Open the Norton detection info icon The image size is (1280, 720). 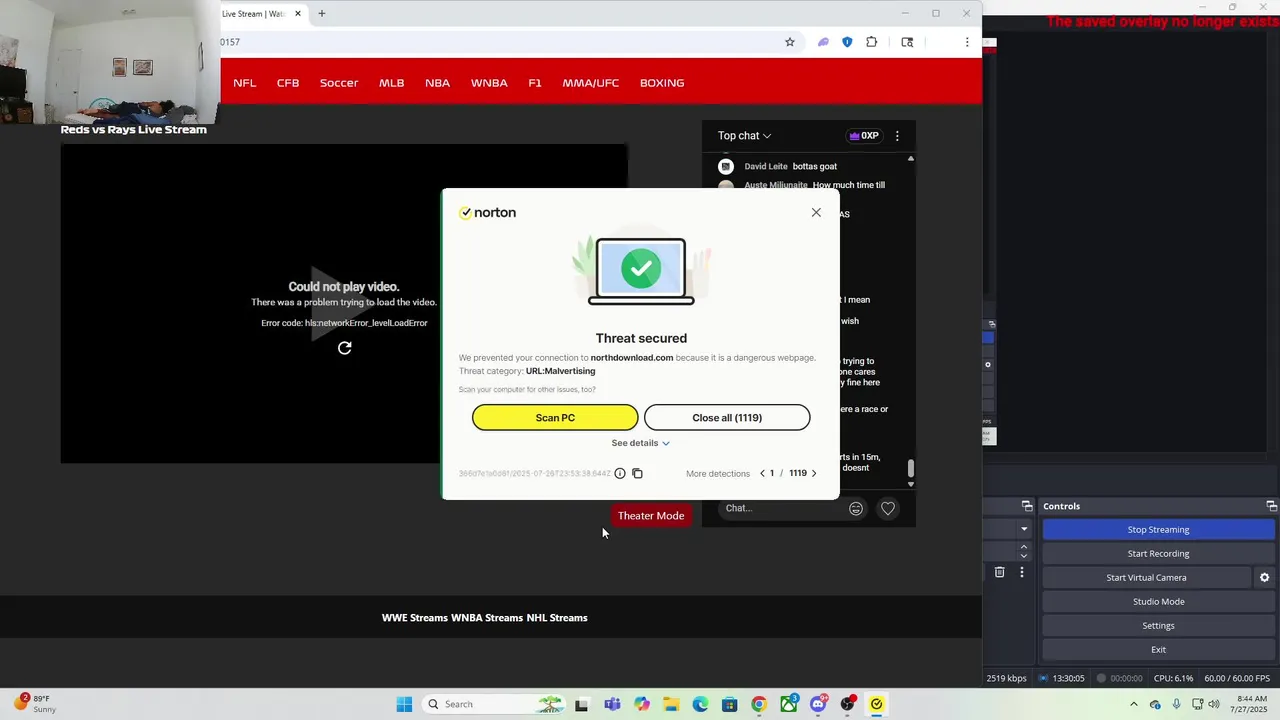[x=620, y=473]
